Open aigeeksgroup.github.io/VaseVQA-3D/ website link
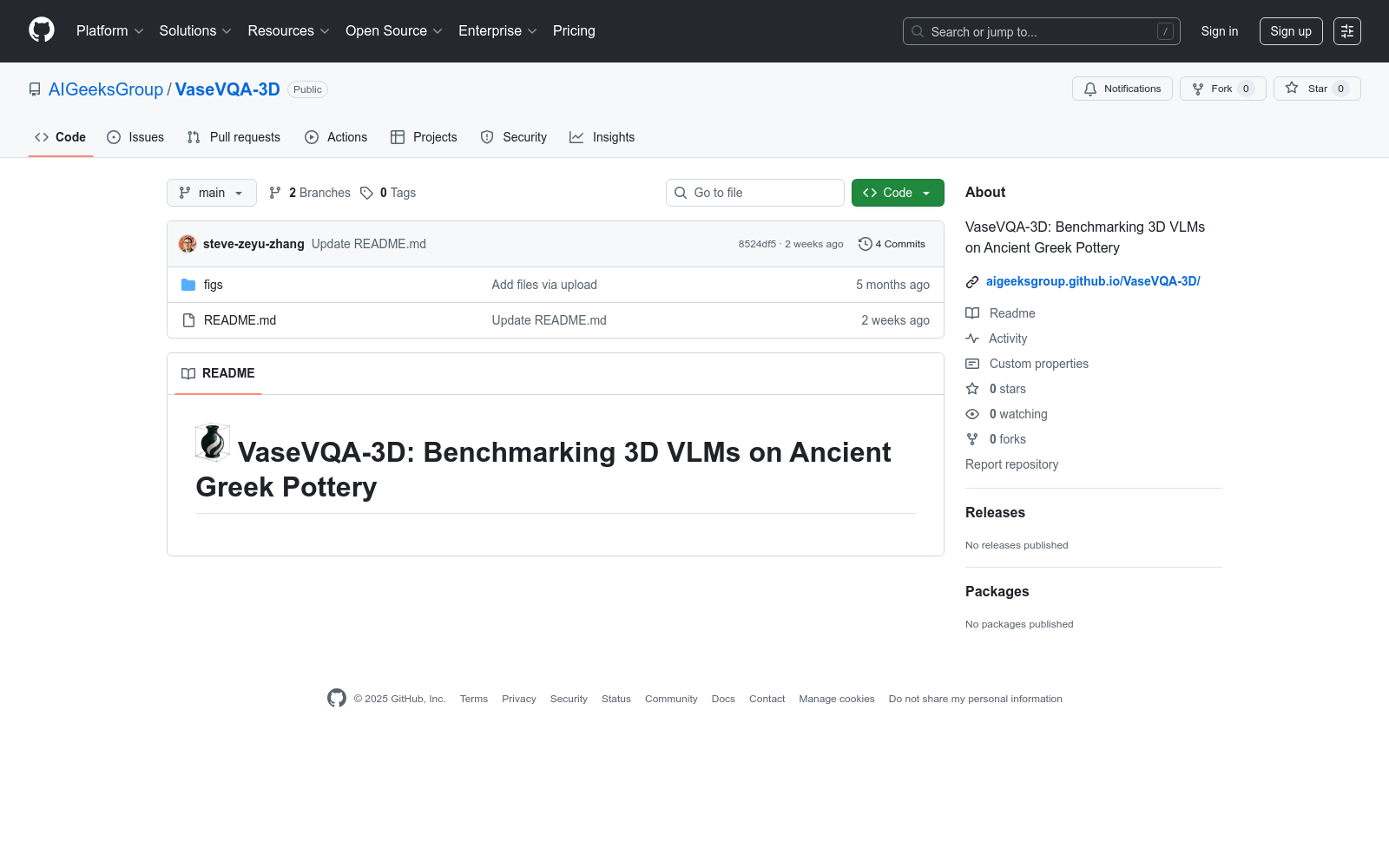Image resolution: width=1389 pixels, height=868 pixels. pyautogui.click(x=1093, y=281)
